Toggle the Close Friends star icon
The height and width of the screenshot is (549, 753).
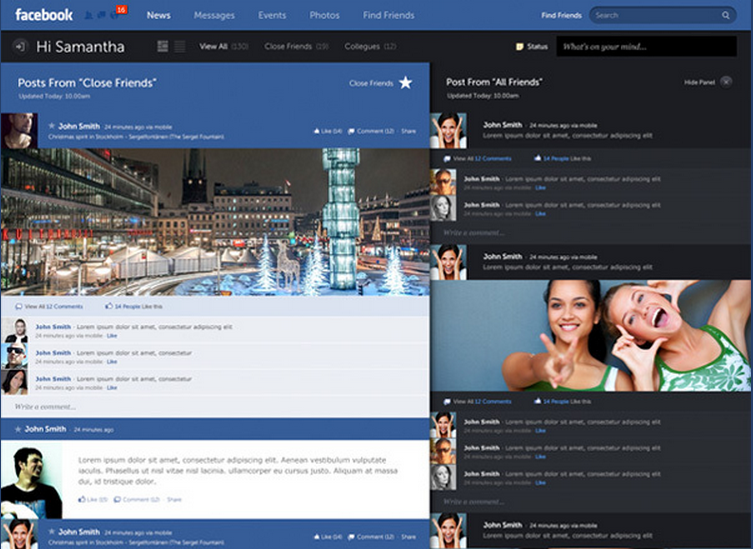pyautogui.click(x=405, y=83)
